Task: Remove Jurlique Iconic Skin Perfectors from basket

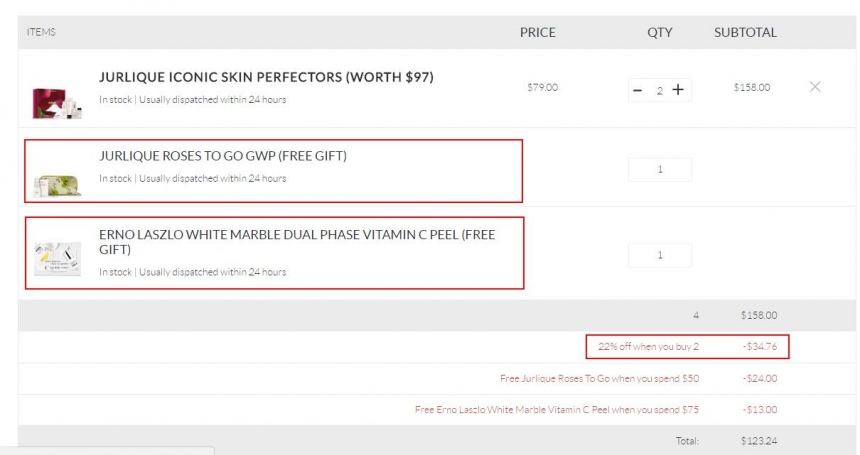Action: tap(815, 87)
